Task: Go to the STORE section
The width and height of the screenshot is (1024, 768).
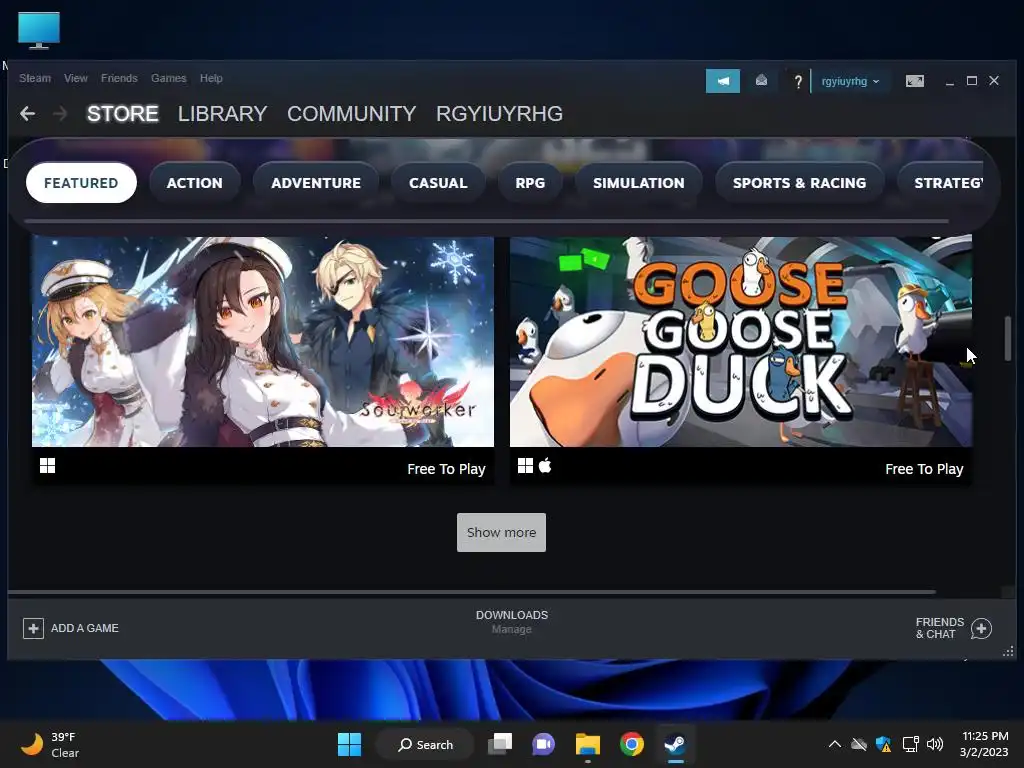Action: tap(123, 114)
